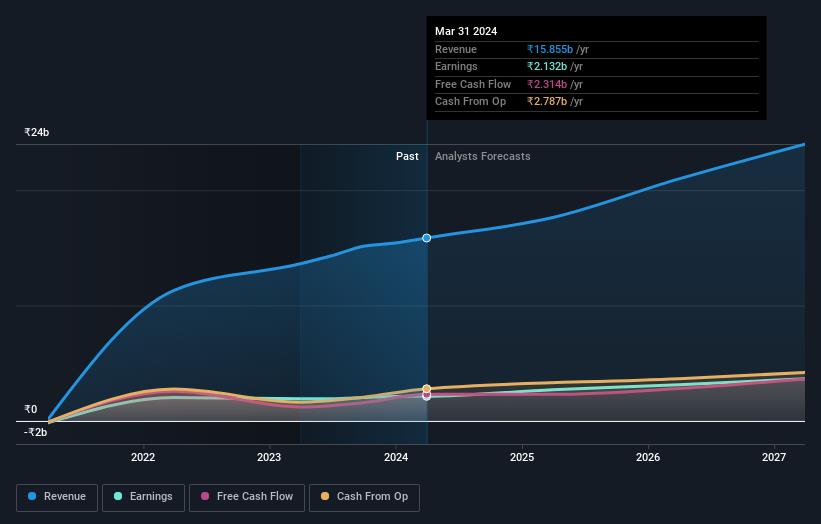
Task: Click the ₹2.314b free cash flow value
Action: tap(547, 84)
